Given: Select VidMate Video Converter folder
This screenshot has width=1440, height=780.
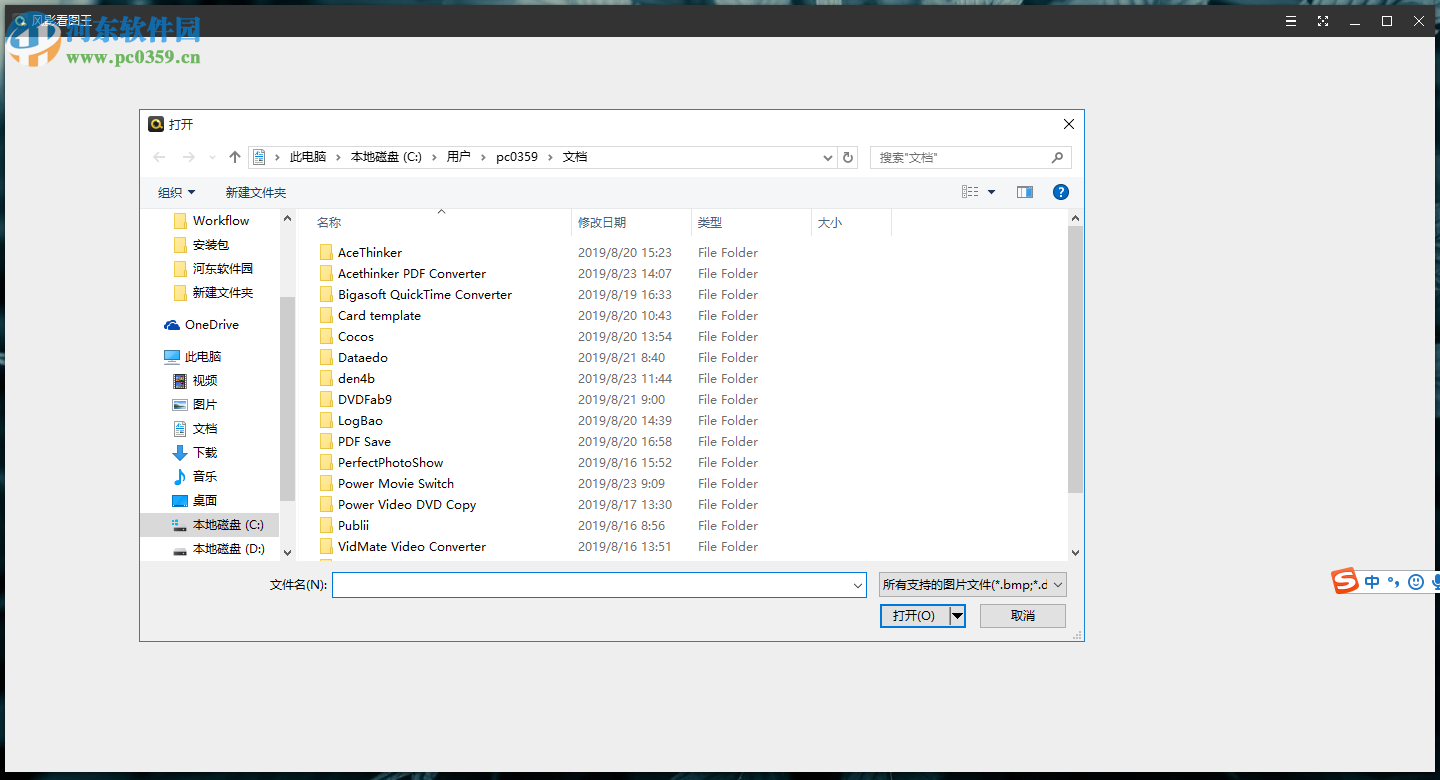Looking at the screenshot, I should 403,547.
